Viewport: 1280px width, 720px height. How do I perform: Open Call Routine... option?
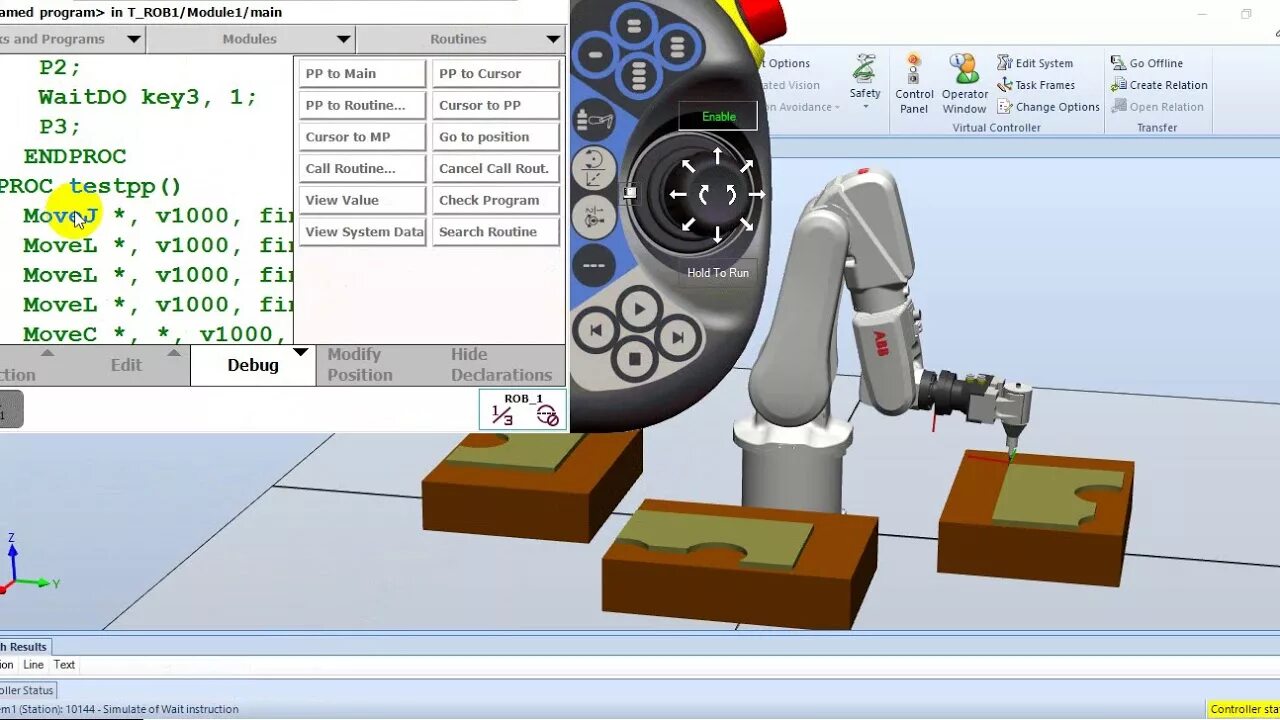(x=362, y=168)
